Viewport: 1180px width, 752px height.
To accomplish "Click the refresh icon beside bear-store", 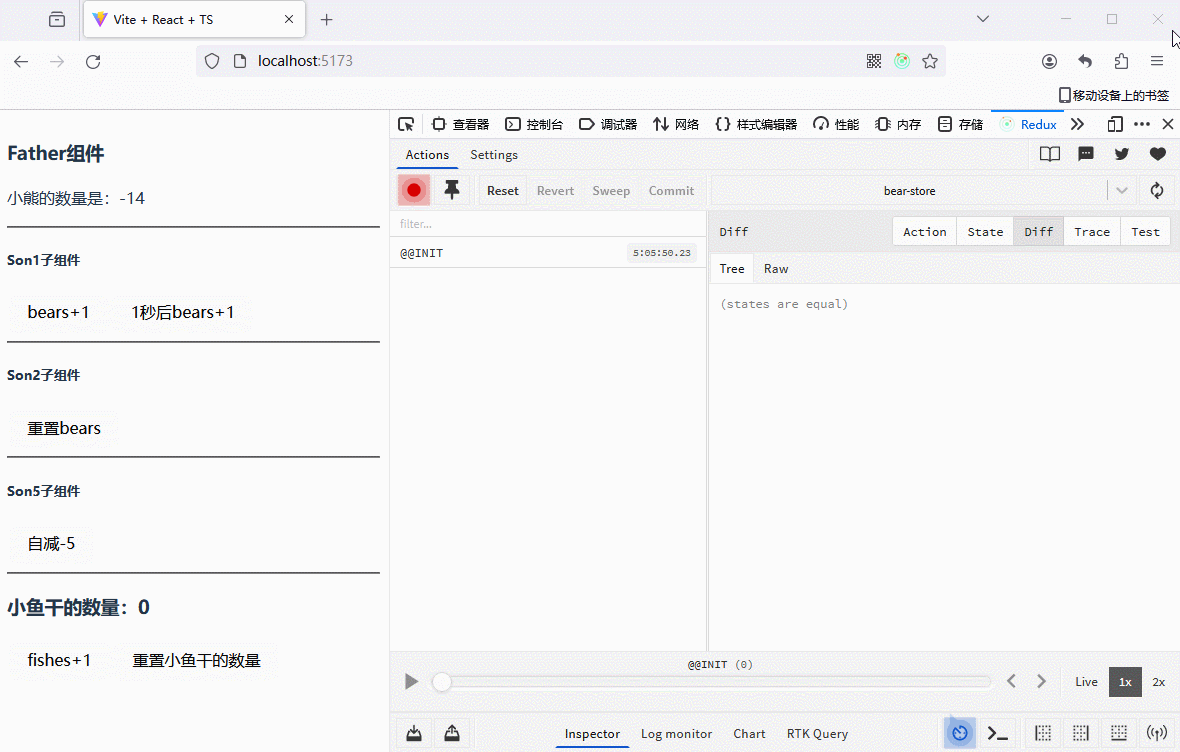I will point(1157,190).
